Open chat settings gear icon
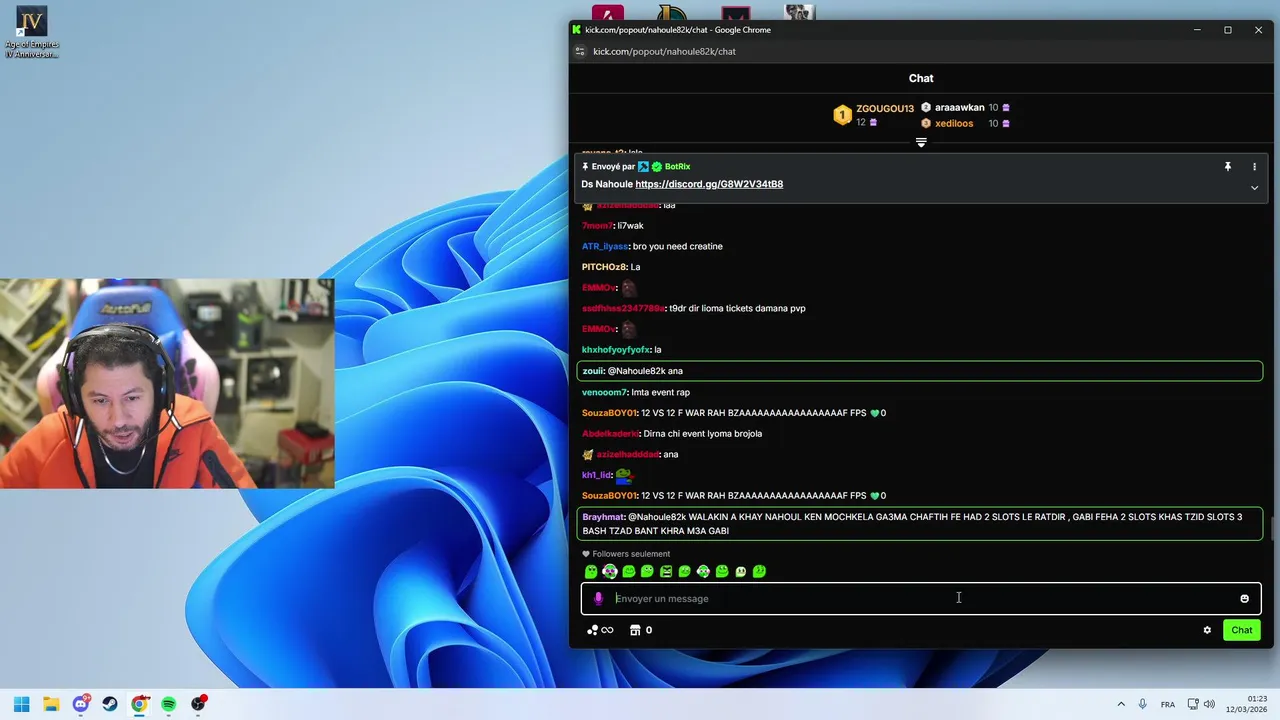This screenshot has height=720, width=1280. [1207, 630]
